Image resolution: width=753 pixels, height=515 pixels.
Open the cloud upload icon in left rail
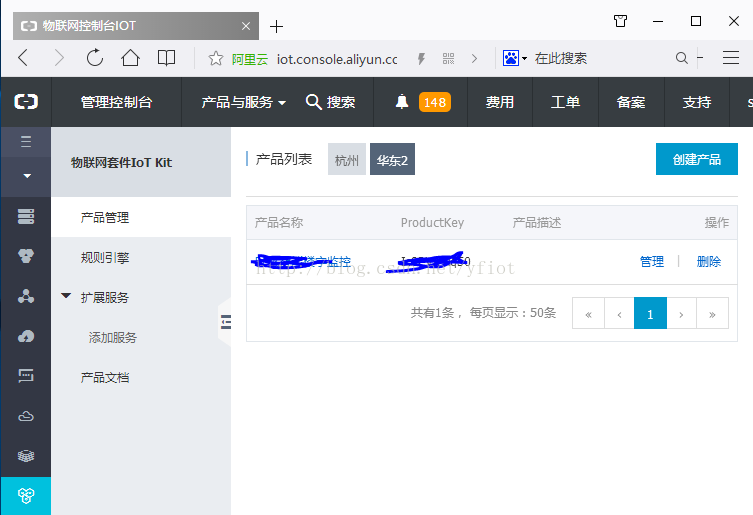pyautogui.click(x=26, y=336)
